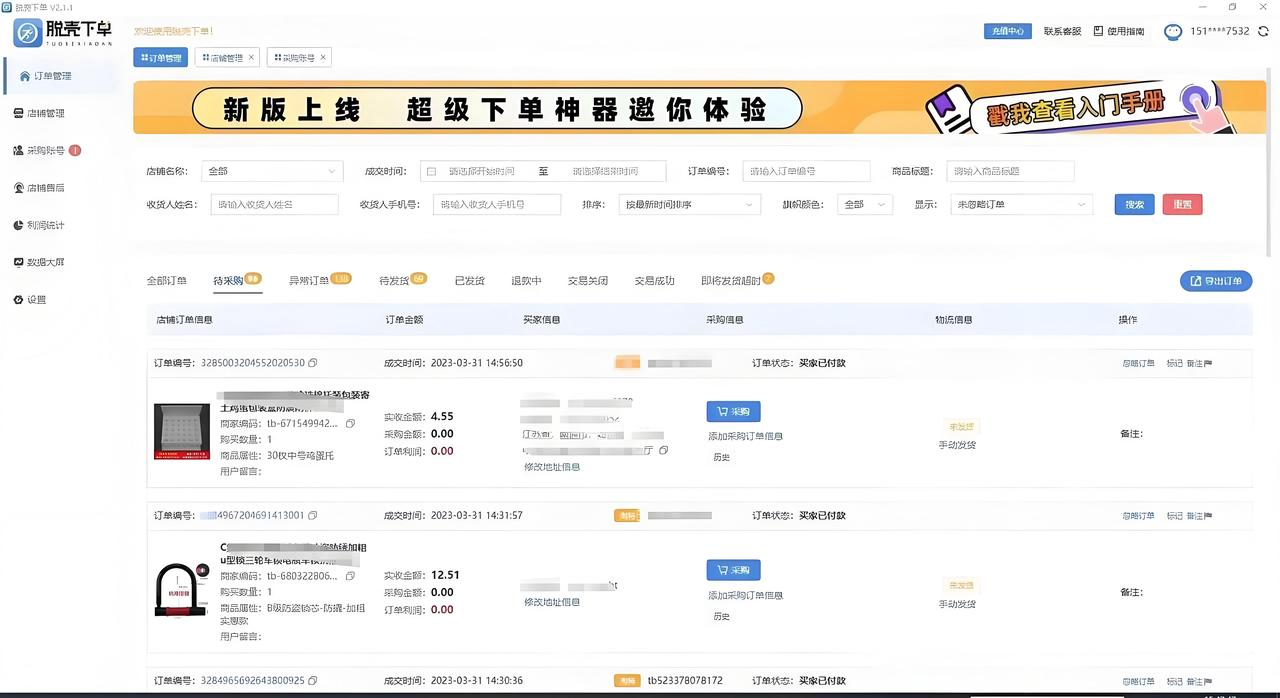Go to 采购账号 in sidebar
The image size is (1280, 698).
45,150
